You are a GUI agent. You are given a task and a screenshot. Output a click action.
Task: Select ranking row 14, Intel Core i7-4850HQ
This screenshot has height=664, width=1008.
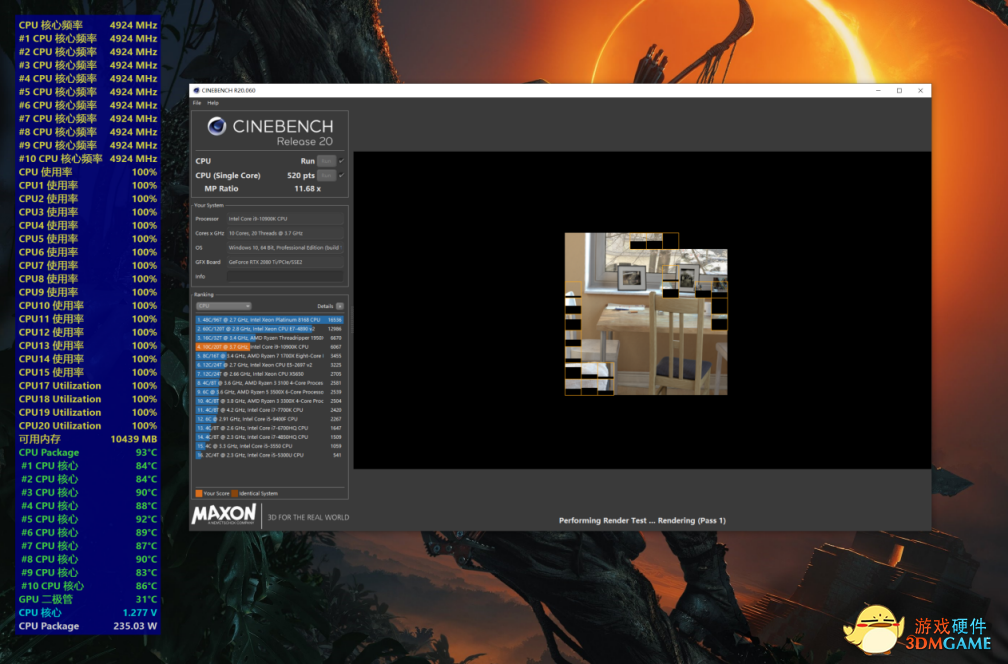pos(269,436)
